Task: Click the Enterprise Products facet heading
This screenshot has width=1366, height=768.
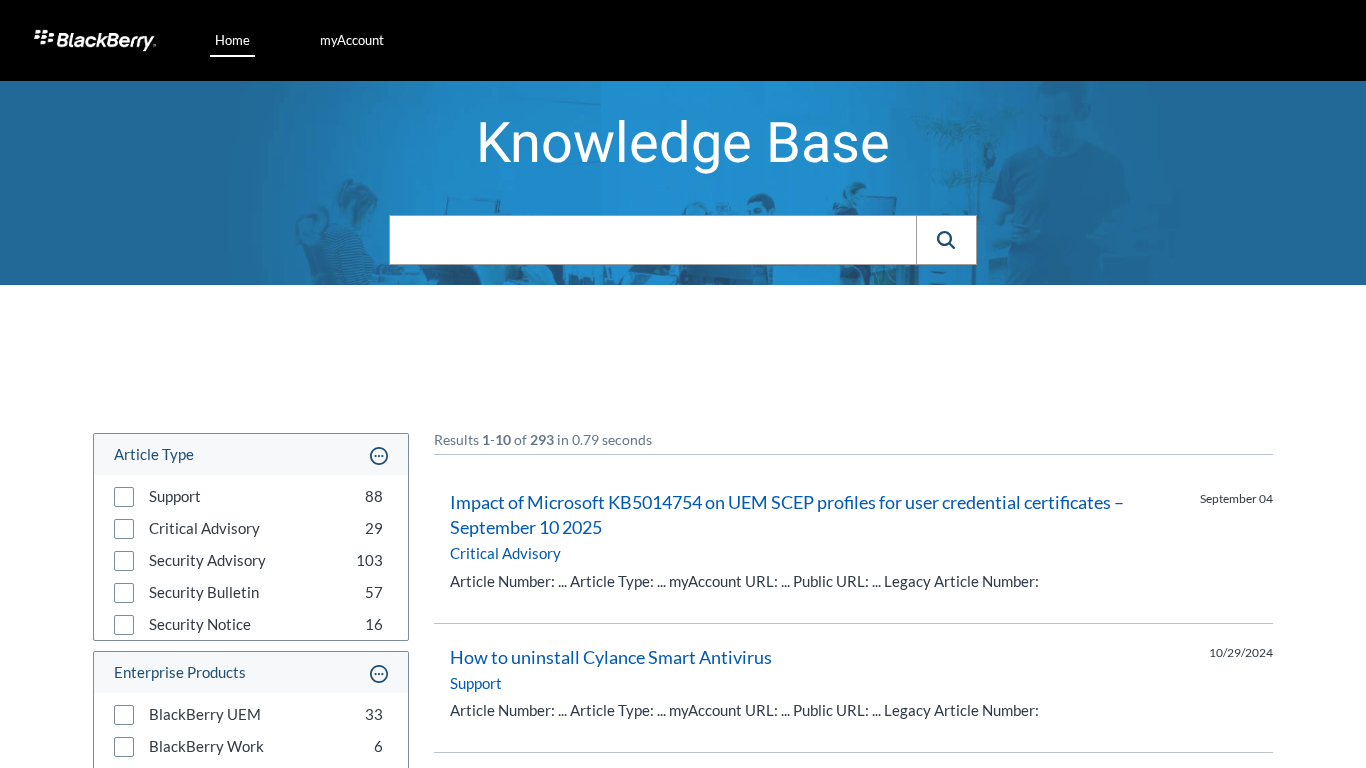Action: [x=180, y=673]
